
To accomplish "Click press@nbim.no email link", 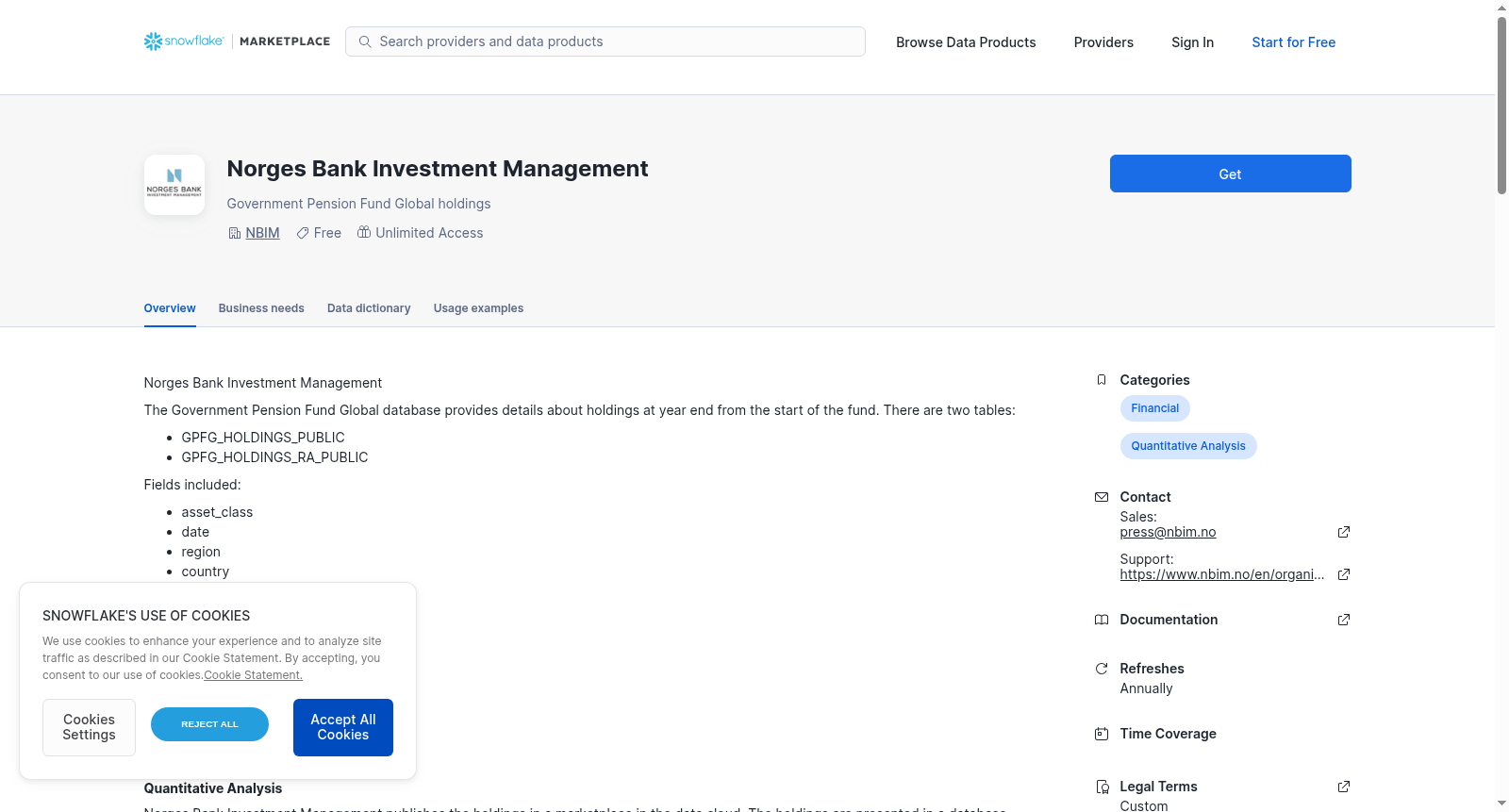I will click(x=1168, y=532).
